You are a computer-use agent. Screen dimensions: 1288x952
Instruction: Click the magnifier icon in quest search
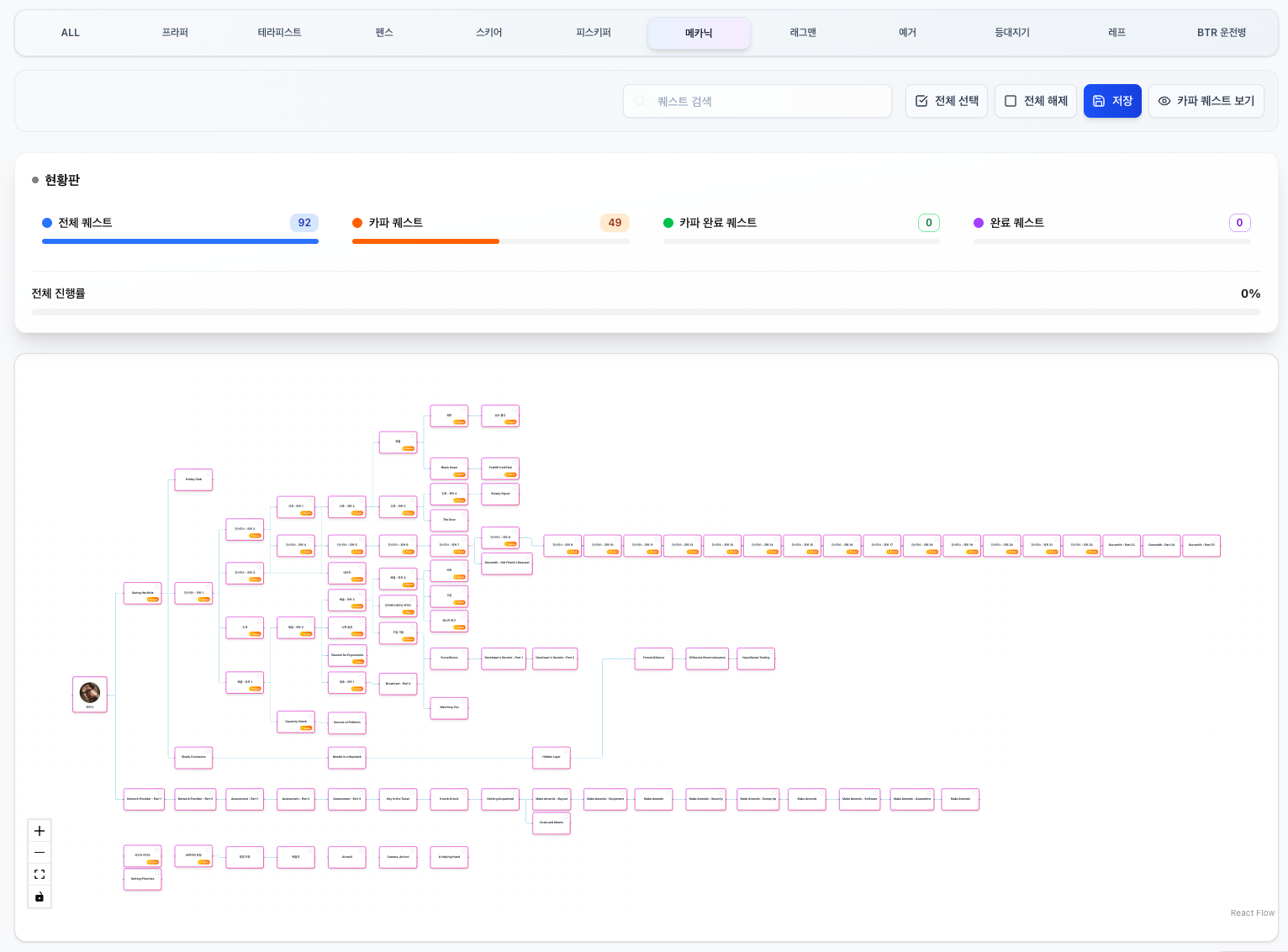click(x=640, y=101)
